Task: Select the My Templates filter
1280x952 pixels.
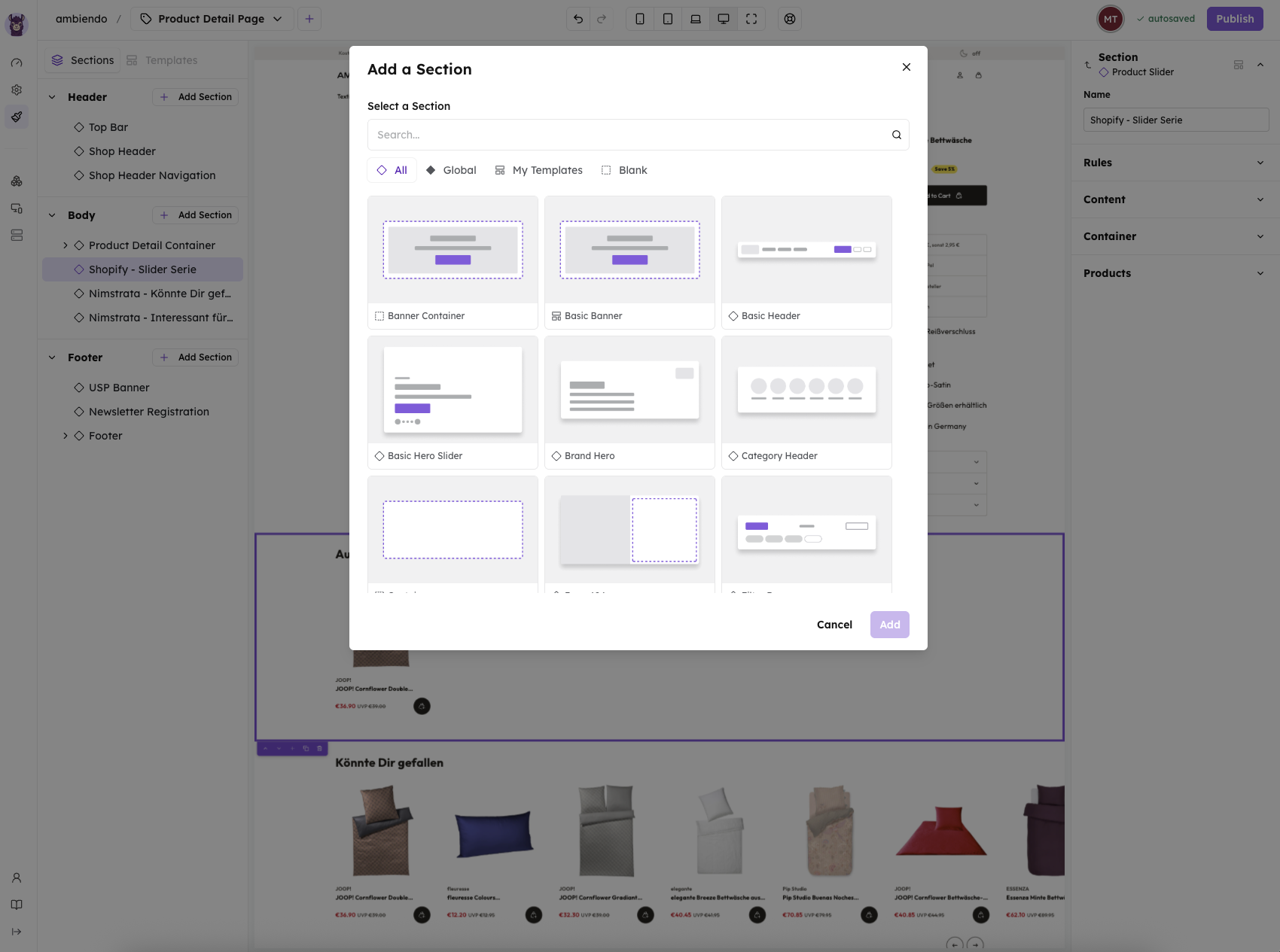Action: pyautogui.click(x=538, y=170)
